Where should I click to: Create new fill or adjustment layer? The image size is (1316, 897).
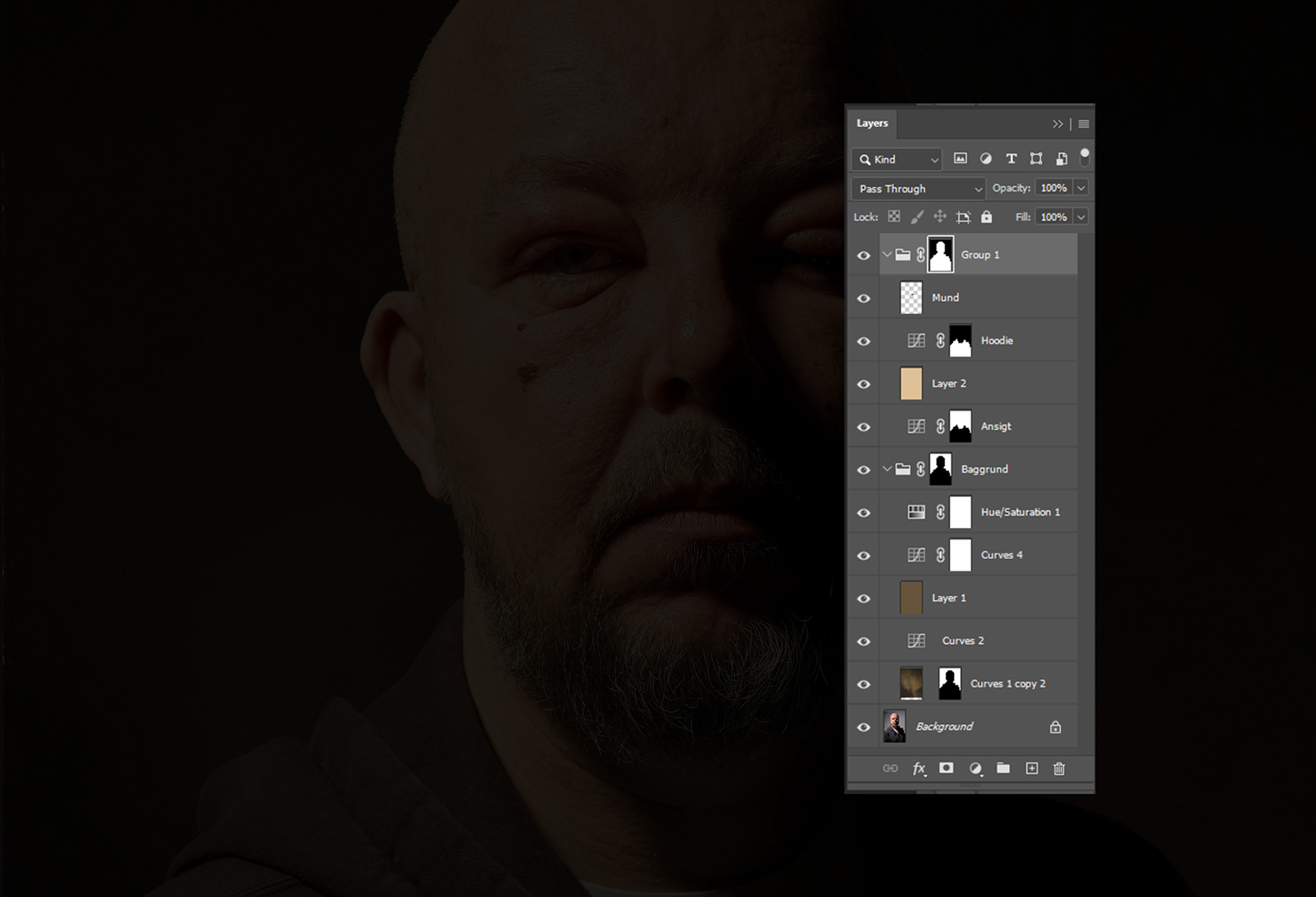[975, 769]
